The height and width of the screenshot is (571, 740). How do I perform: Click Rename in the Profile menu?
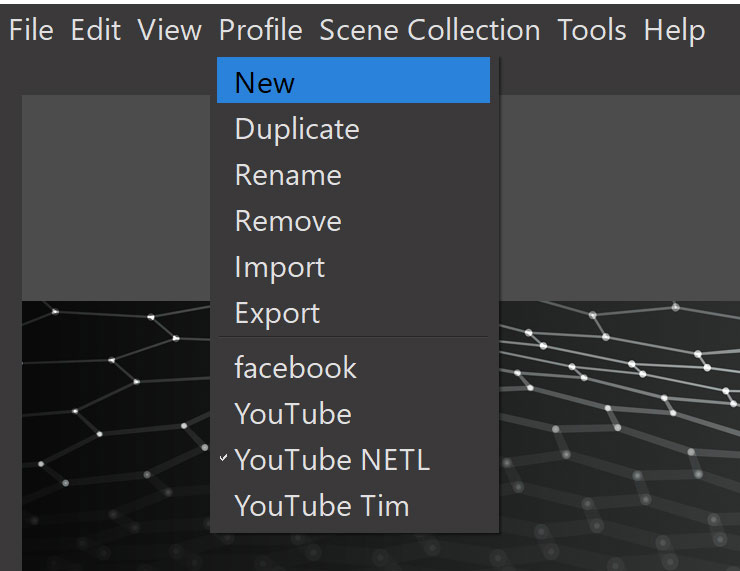pyautogui.click(x=288, y=175)
